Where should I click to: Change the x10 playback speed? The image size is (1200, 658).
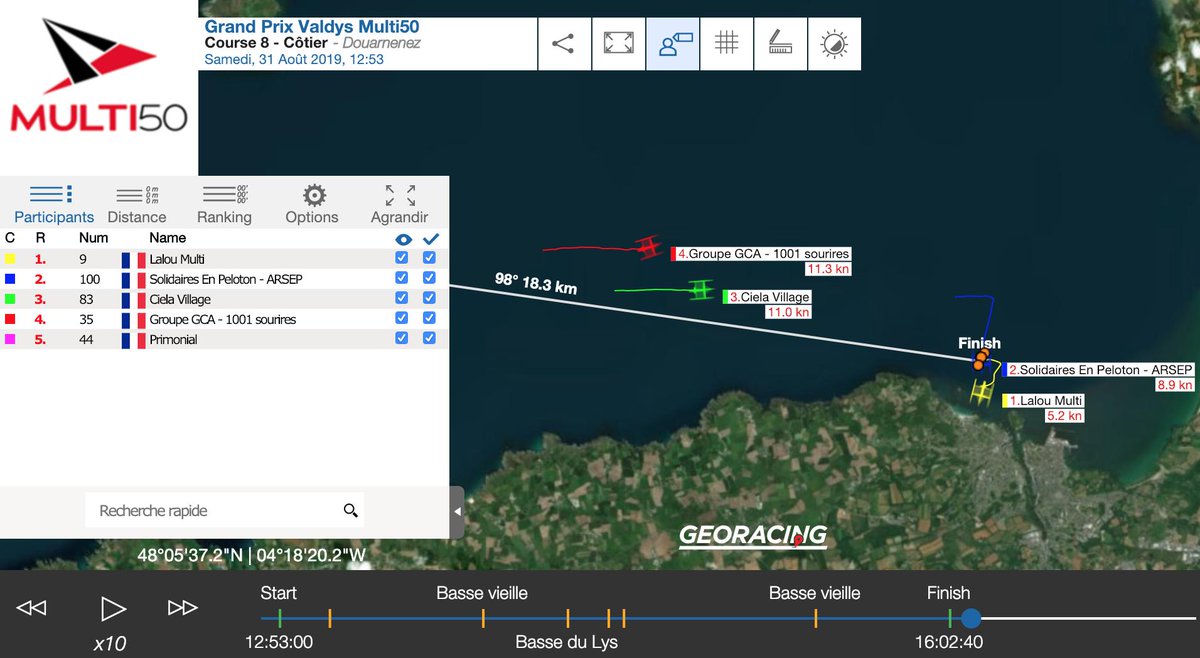pyautogui.click(x=109, y=644)
